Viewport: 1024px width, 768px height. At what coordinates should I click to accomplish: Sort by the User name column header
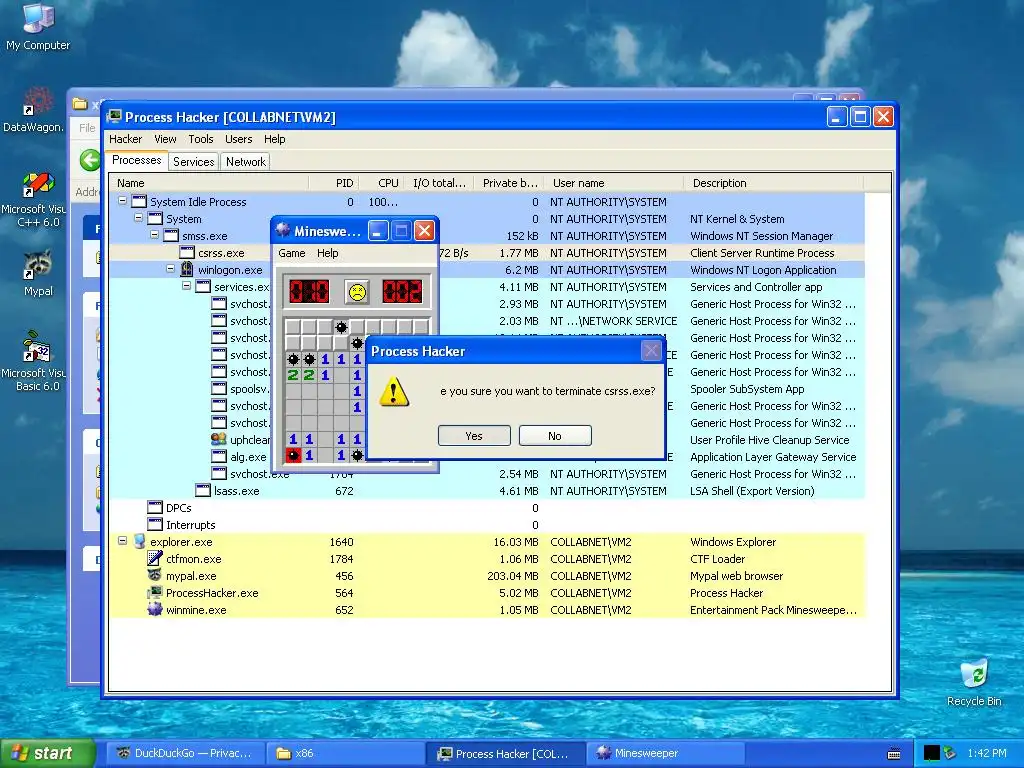click(x=613, y=183)
